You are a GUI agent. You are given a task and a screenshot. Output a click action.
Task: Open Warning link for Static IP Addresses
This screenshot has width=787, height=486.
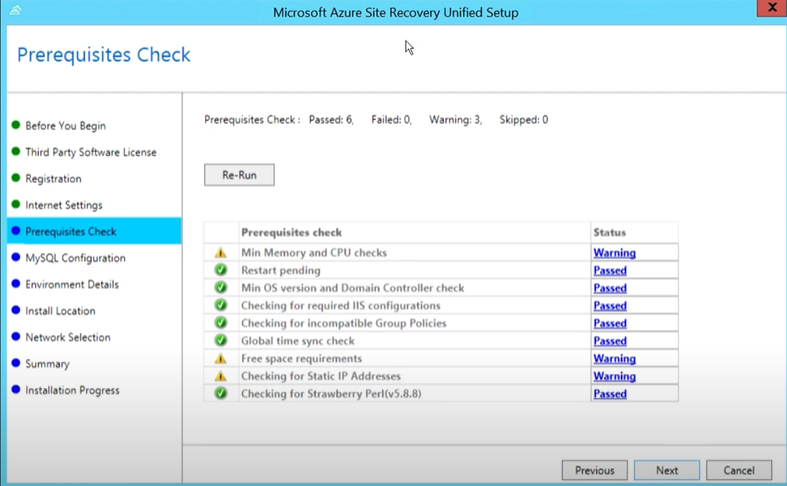tap(614, 376)
